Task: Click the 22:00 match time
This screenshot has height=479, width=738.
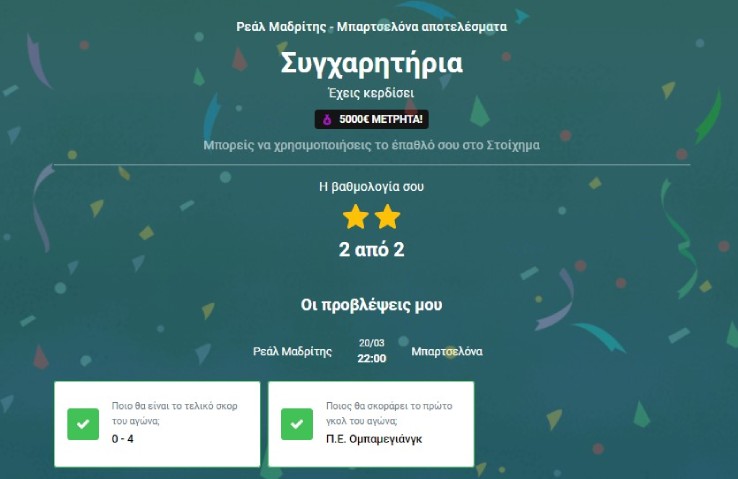Action: (x=372, y=359)
